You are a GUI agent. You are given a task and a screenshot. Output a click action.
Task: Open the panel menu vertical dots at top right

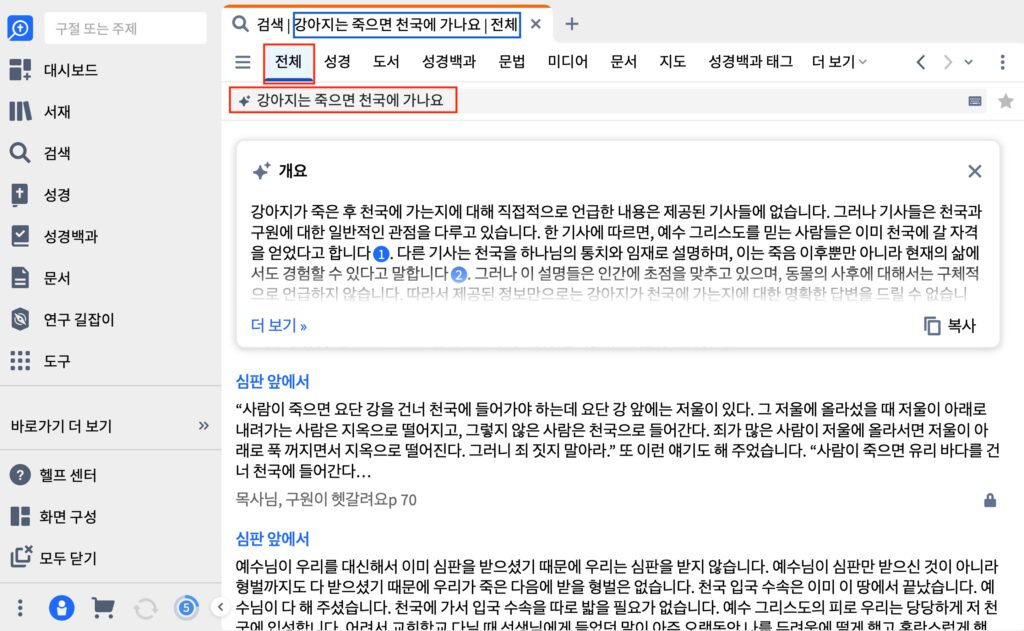click(x=1002, y=62)
